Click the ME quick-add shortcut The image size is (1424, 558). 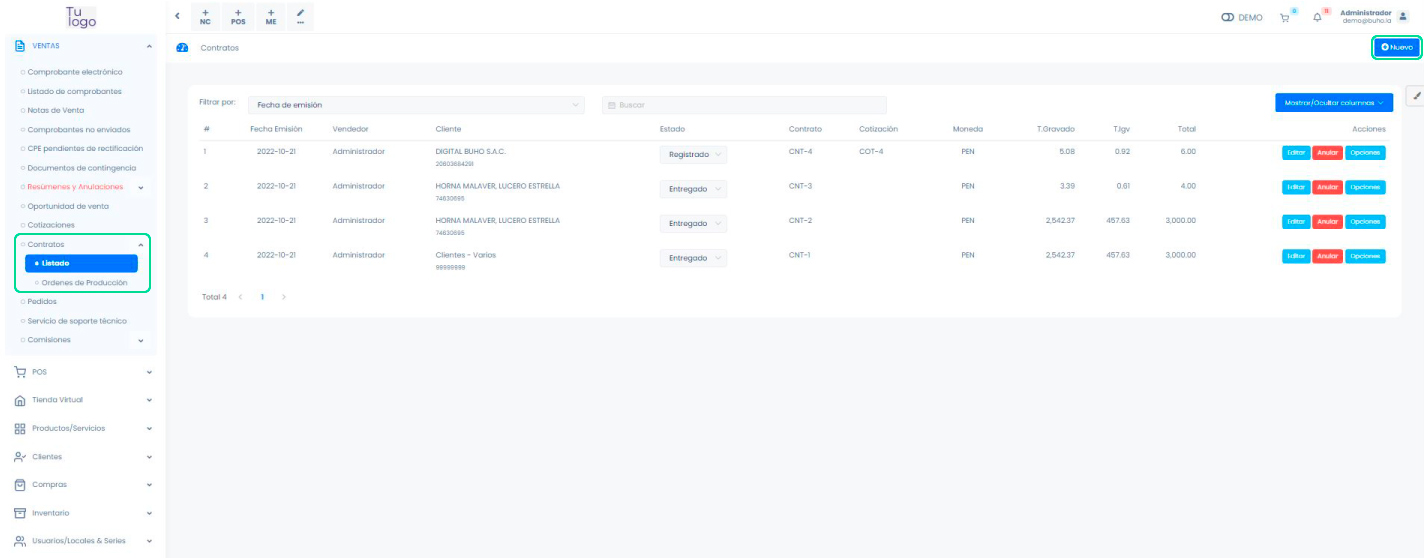271,16
